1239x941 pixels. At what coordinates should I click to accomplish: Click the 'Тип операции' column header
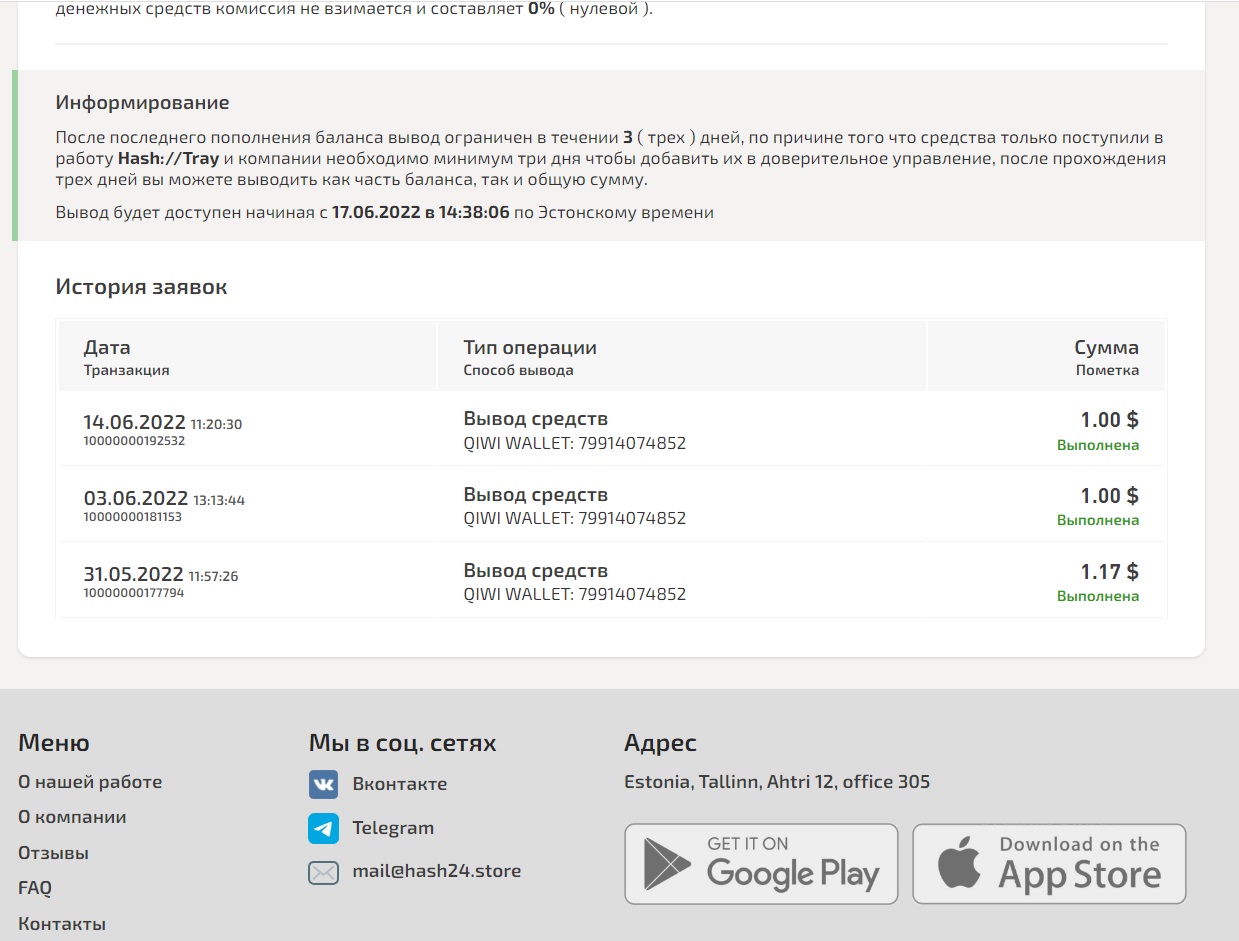pos(530,348)
